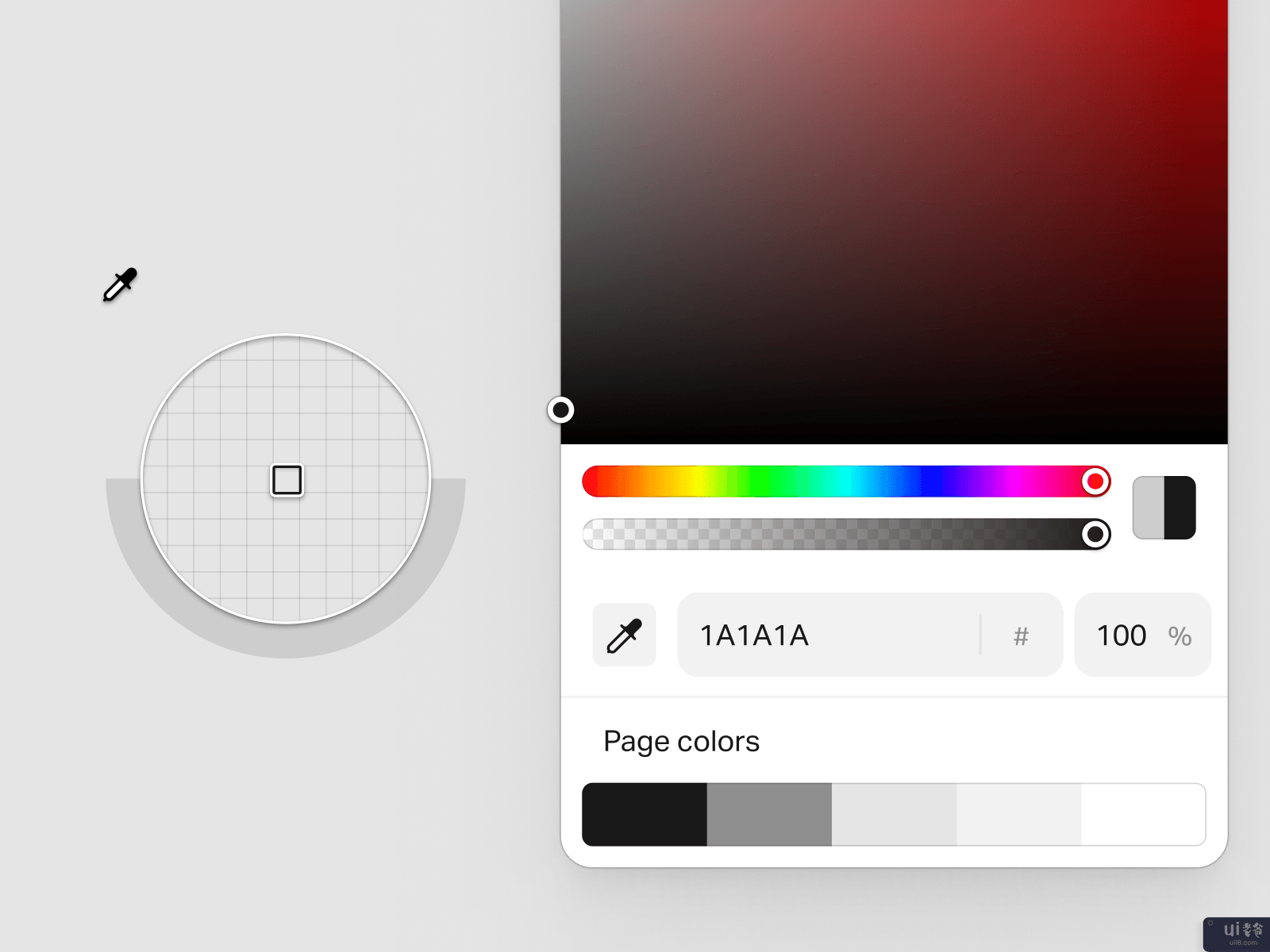Select the white page color swatch
Image resolution: width=1270 pixels, height=952 pixels.
click(x=1144, y=815)
